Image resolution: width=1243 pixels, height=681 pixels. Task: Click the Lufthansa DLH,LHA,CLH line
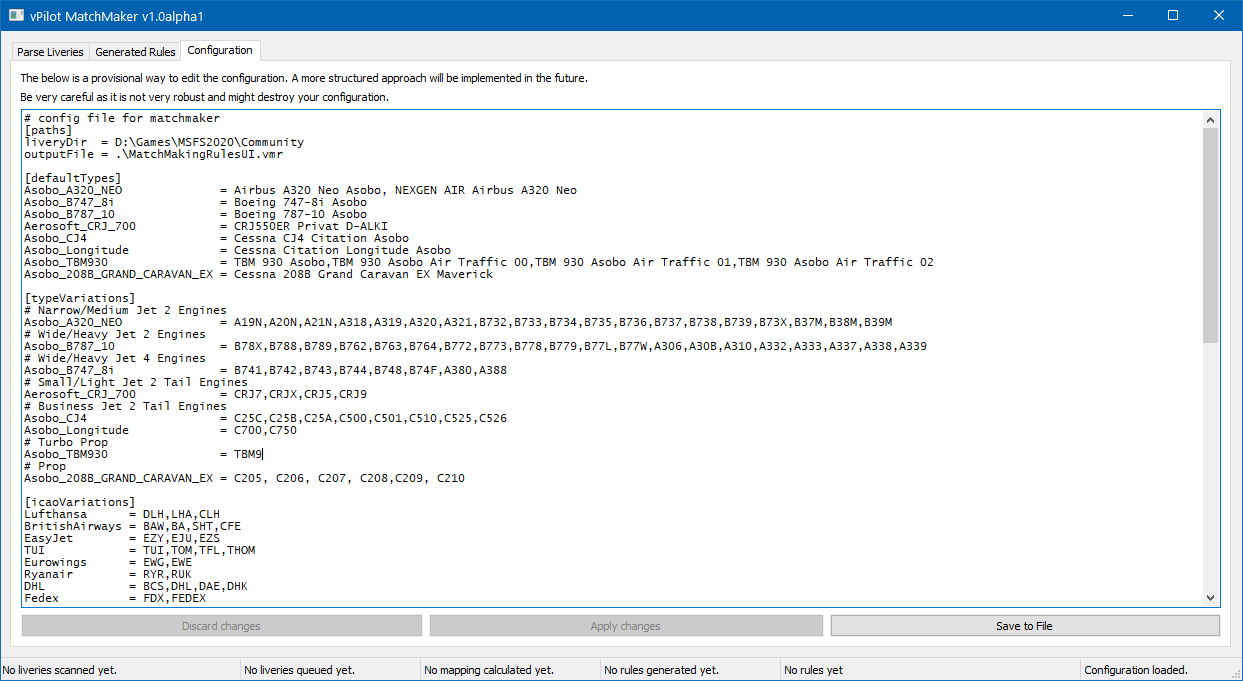coord(122,514)
